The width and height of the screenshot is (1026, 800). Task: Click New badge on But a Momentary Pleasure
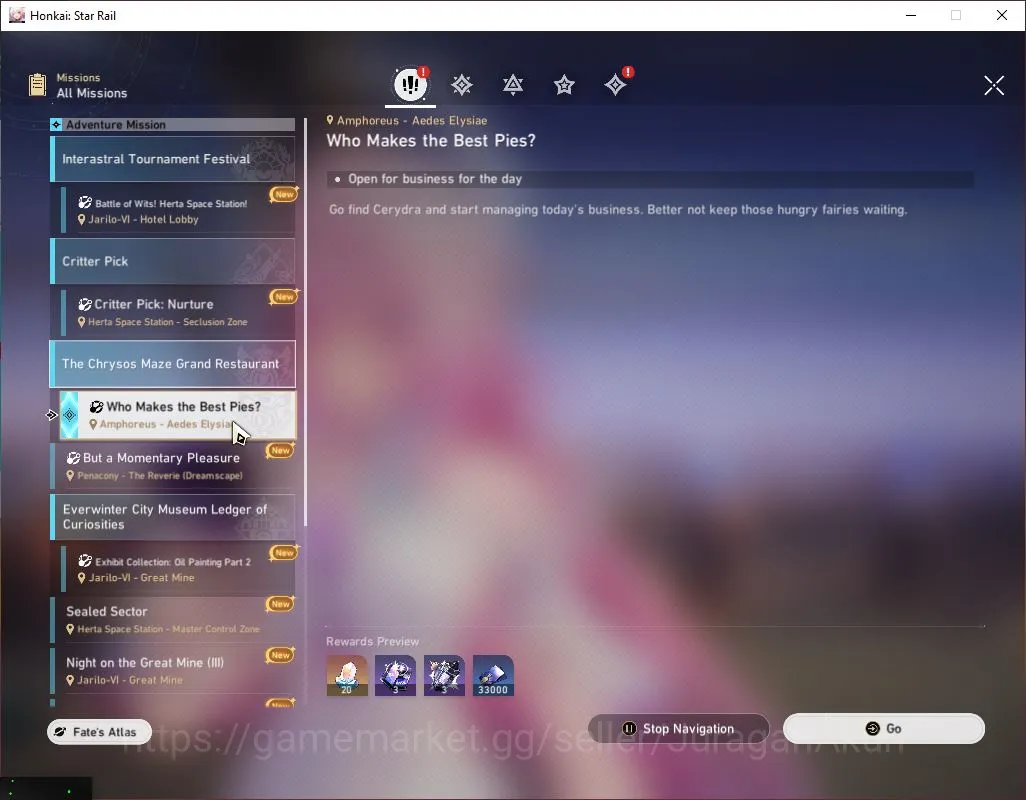coord(281,450)
